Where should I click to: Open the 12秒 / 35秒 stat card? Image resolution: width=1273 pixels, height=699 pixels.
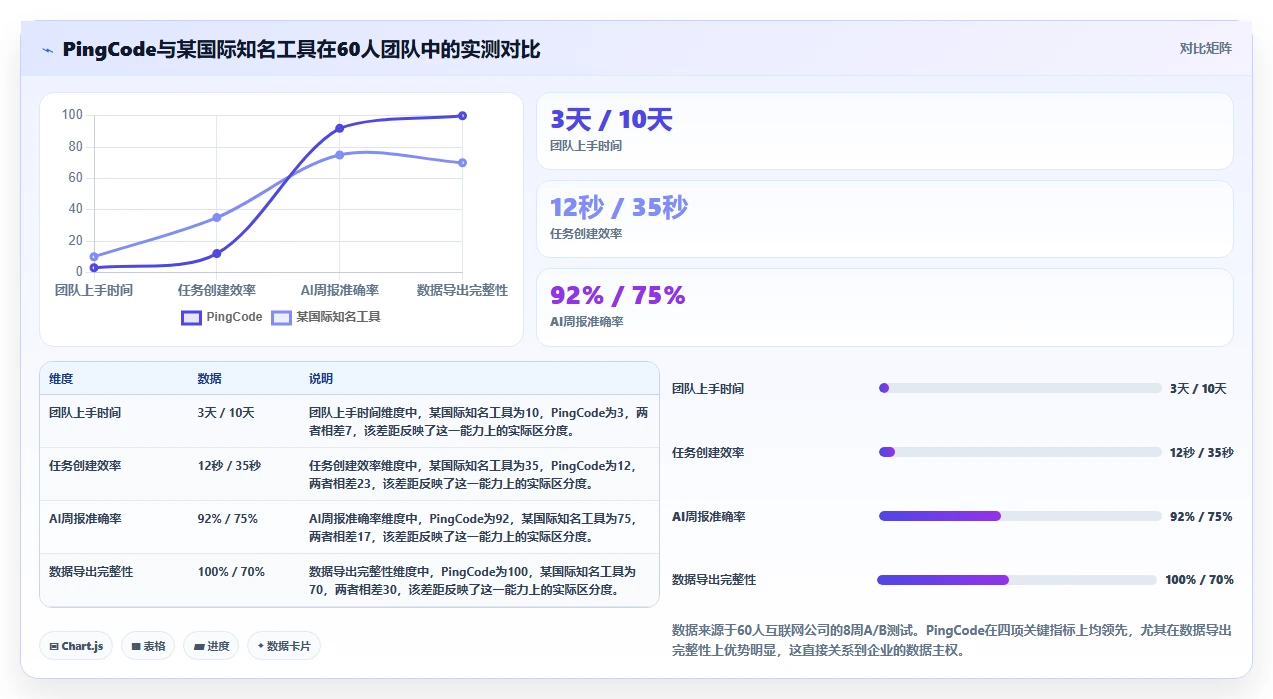884,219
